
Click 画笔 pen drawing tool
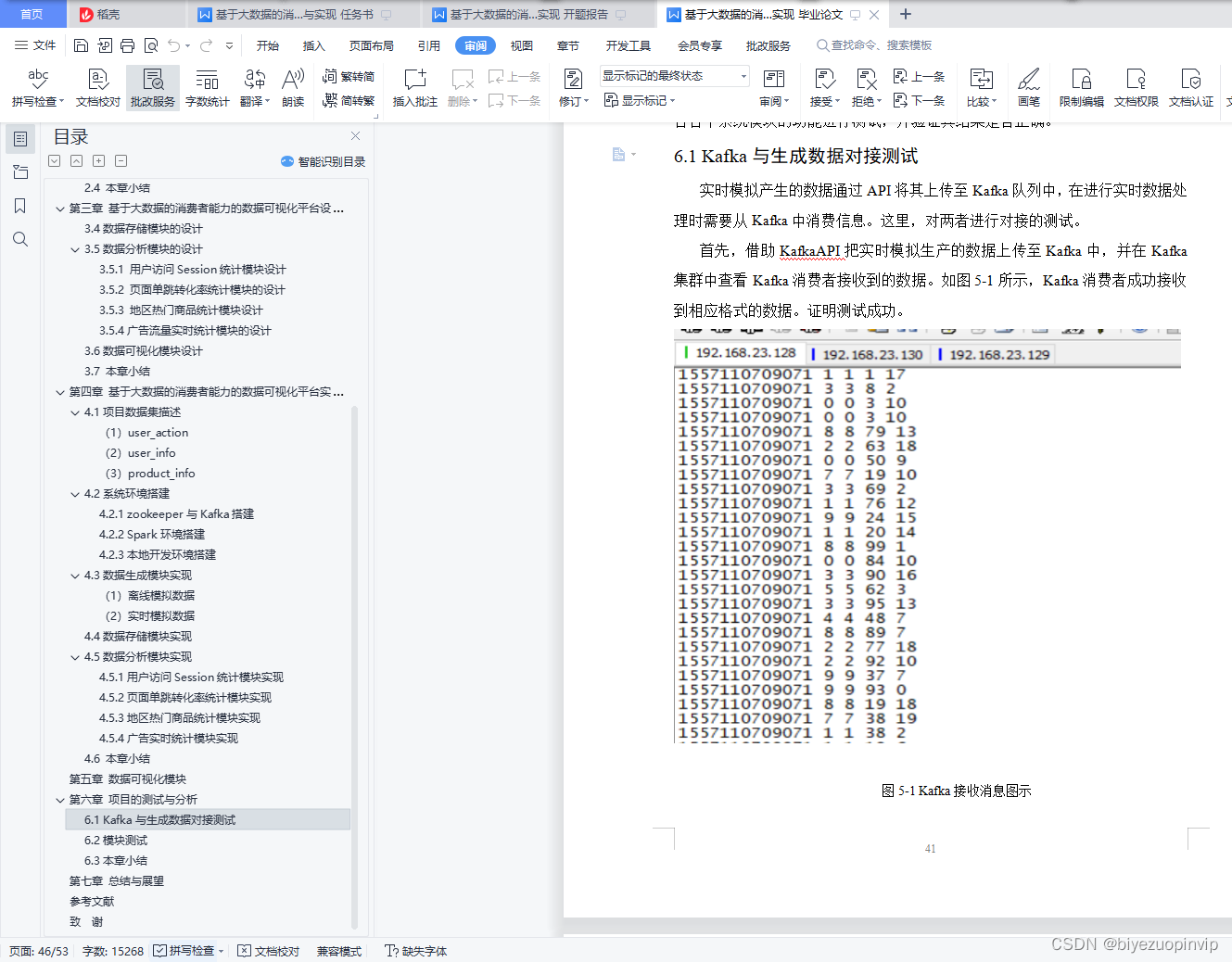[x=1029, y=88]
